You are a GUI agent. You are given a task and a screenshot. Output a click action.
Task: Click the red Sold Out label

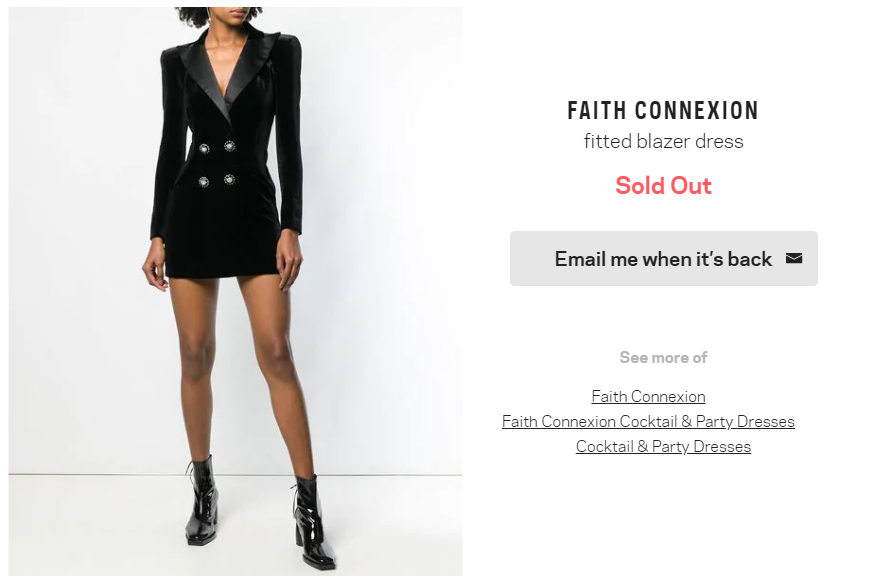coord(663,186)
